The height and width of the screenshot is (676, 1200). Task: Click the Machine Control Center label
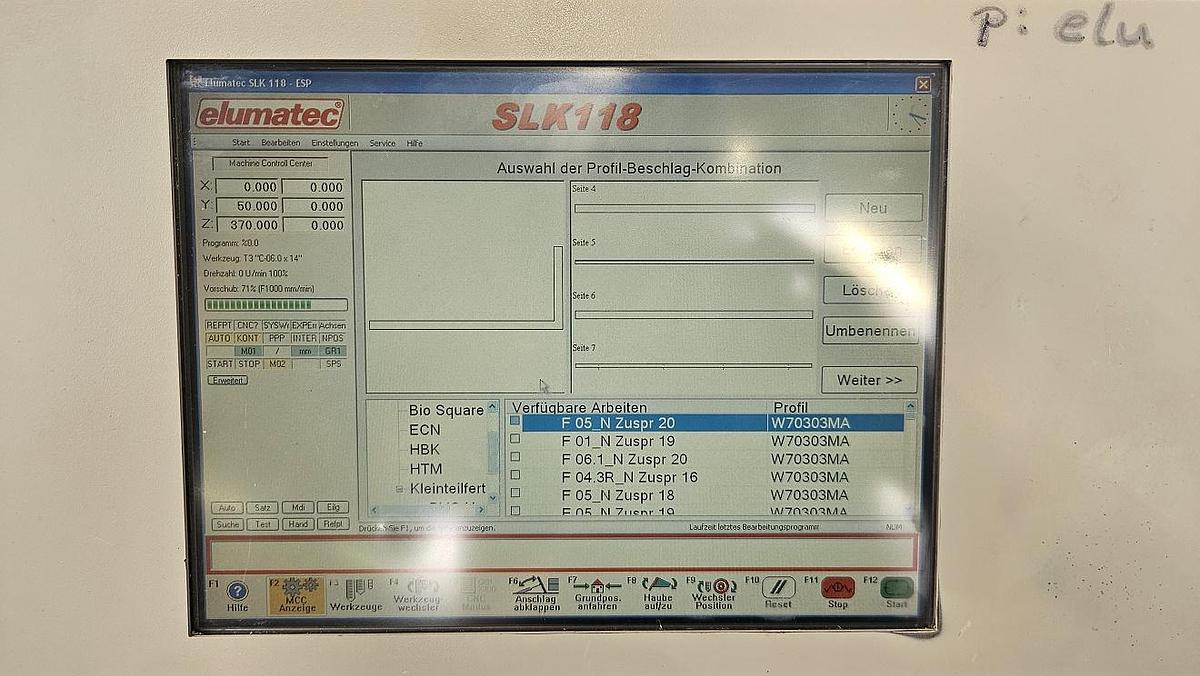coord(270,163)
